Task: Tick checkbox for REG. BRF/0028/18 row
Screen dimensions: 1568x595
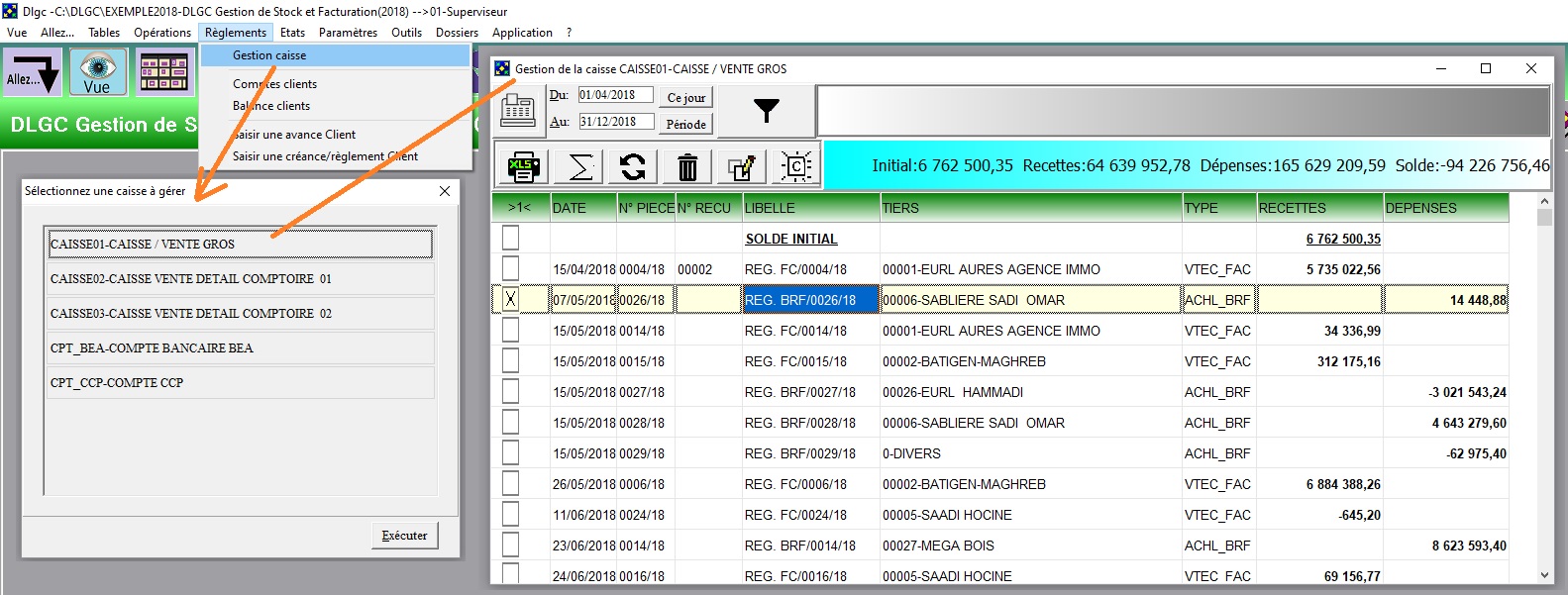Action: click(510, 422)
